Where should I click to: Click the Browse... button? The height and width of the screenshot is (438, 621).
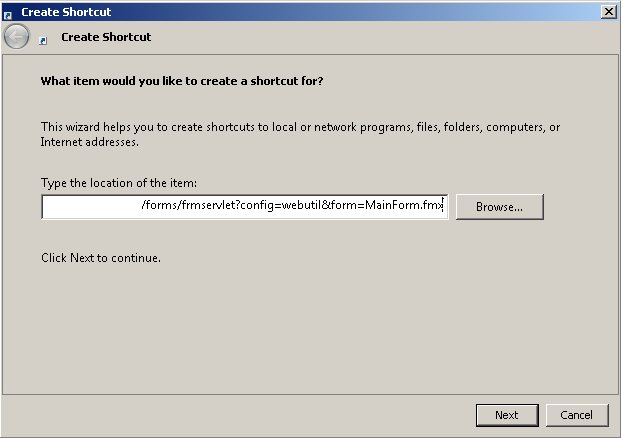tap(499, 207)
